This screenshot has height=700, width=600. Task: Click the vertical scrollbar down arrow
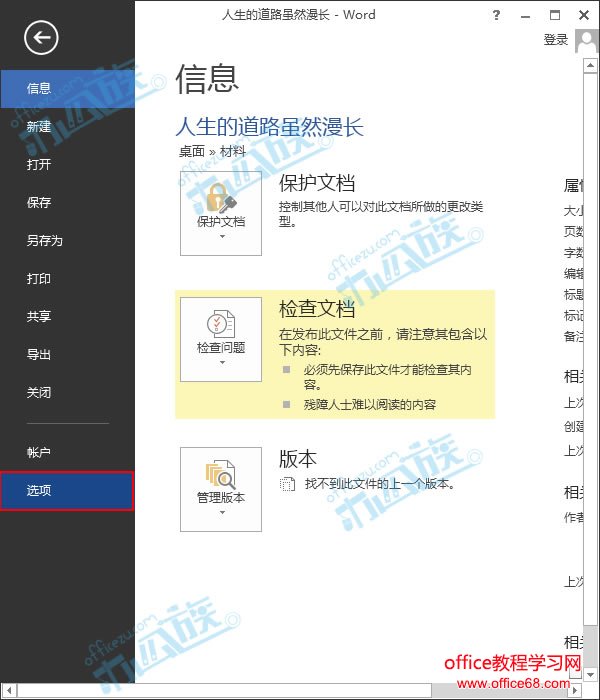590,674
